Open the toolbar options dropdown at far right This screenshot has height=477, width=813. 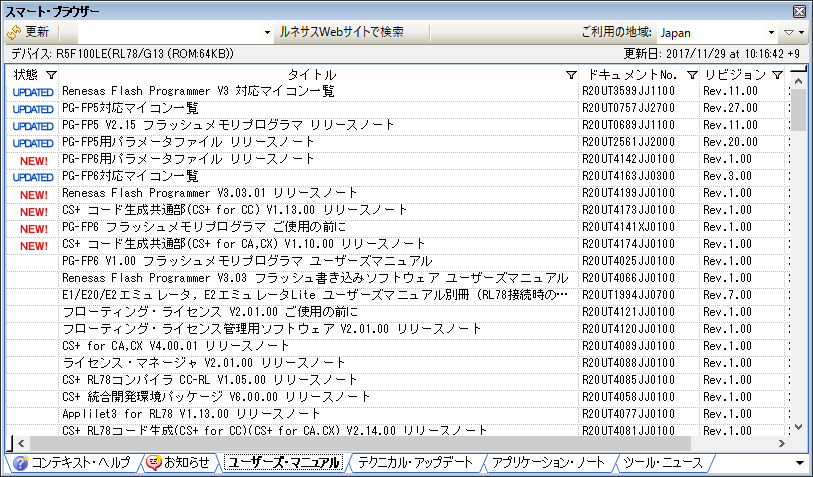(794, 32)
